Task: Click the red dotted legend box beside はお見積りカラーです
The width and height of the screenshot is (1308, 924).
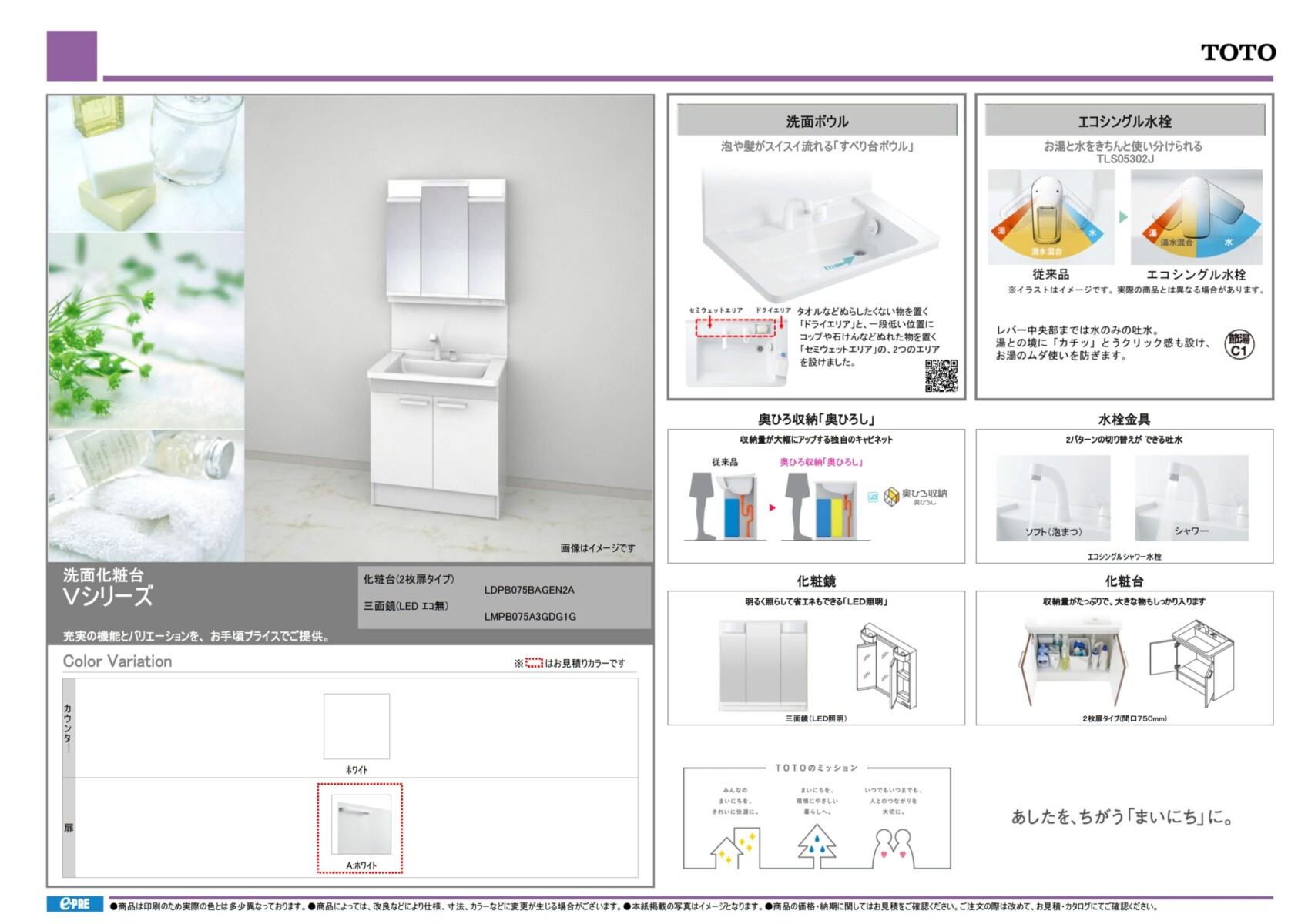Action: [x=534, y=662]
